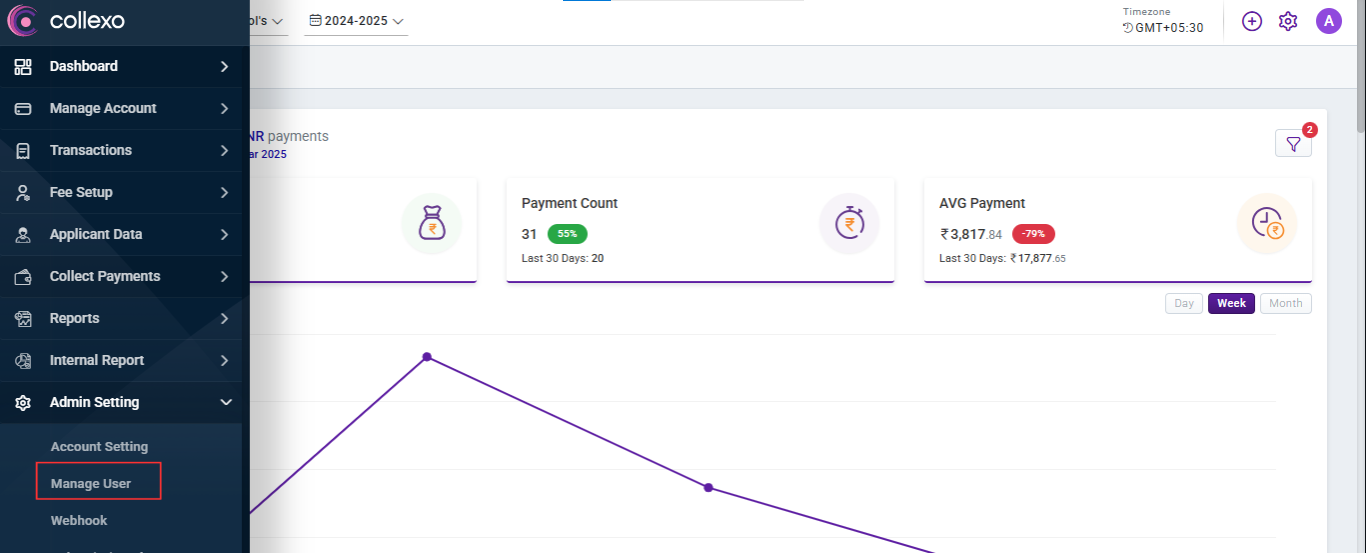This screenshot has width=1366, height=553.
Task: Click the Collexo logo
Action: coord(66,20)
